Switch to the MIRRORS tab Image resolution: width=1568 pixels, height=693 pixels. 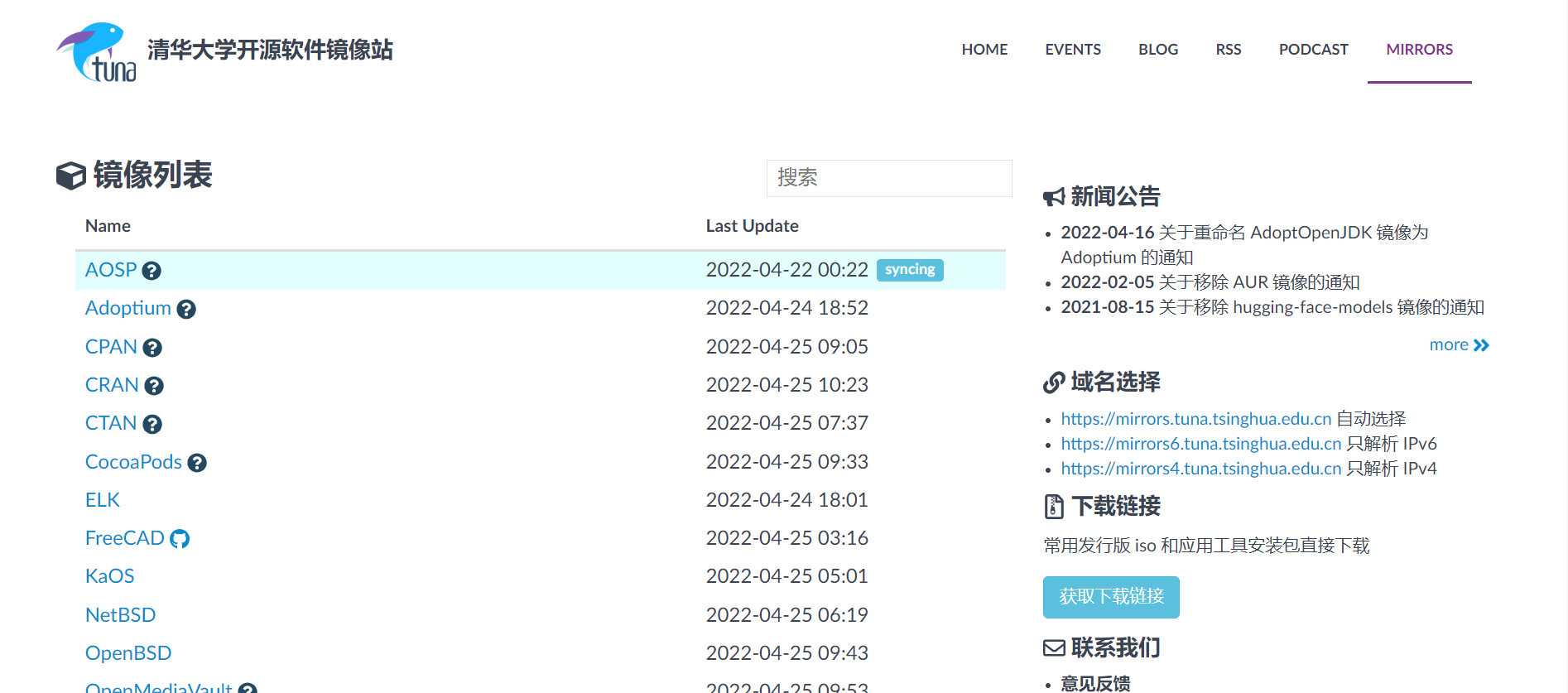(x=1419, y=50)
